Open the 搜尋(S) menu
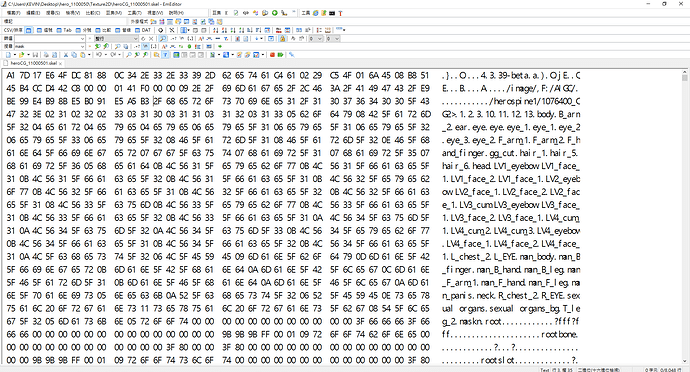This screenshot has width=690, height=372. 53,13
